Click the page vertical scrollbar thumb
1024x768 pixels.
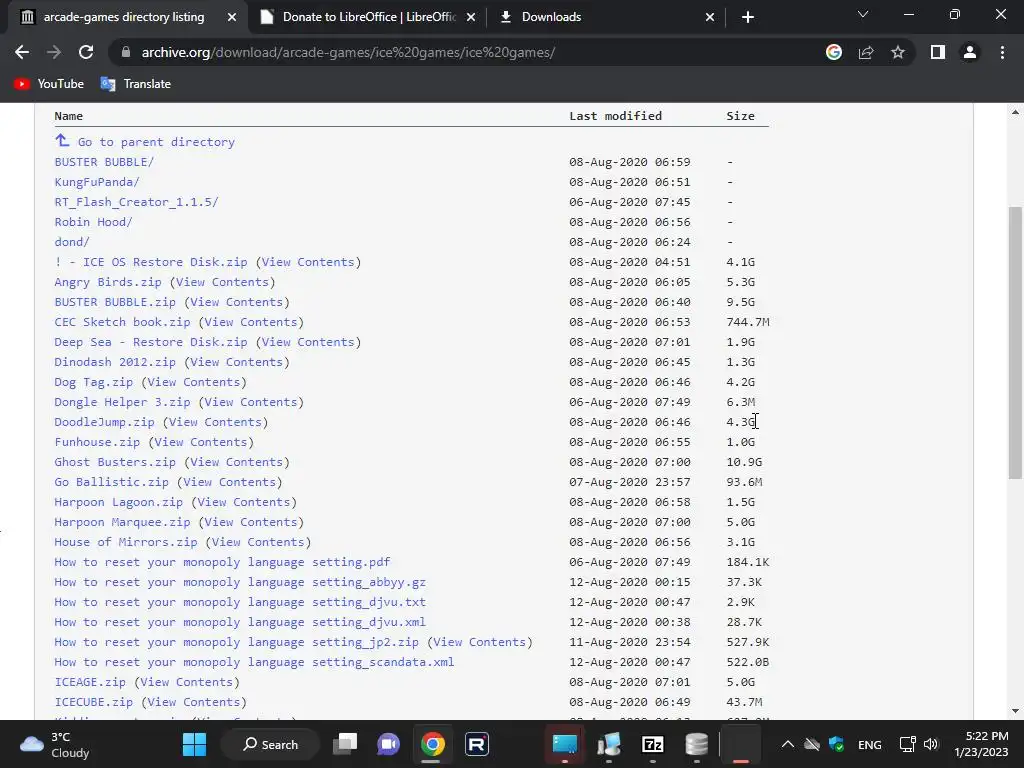(x=1015, y=343)
